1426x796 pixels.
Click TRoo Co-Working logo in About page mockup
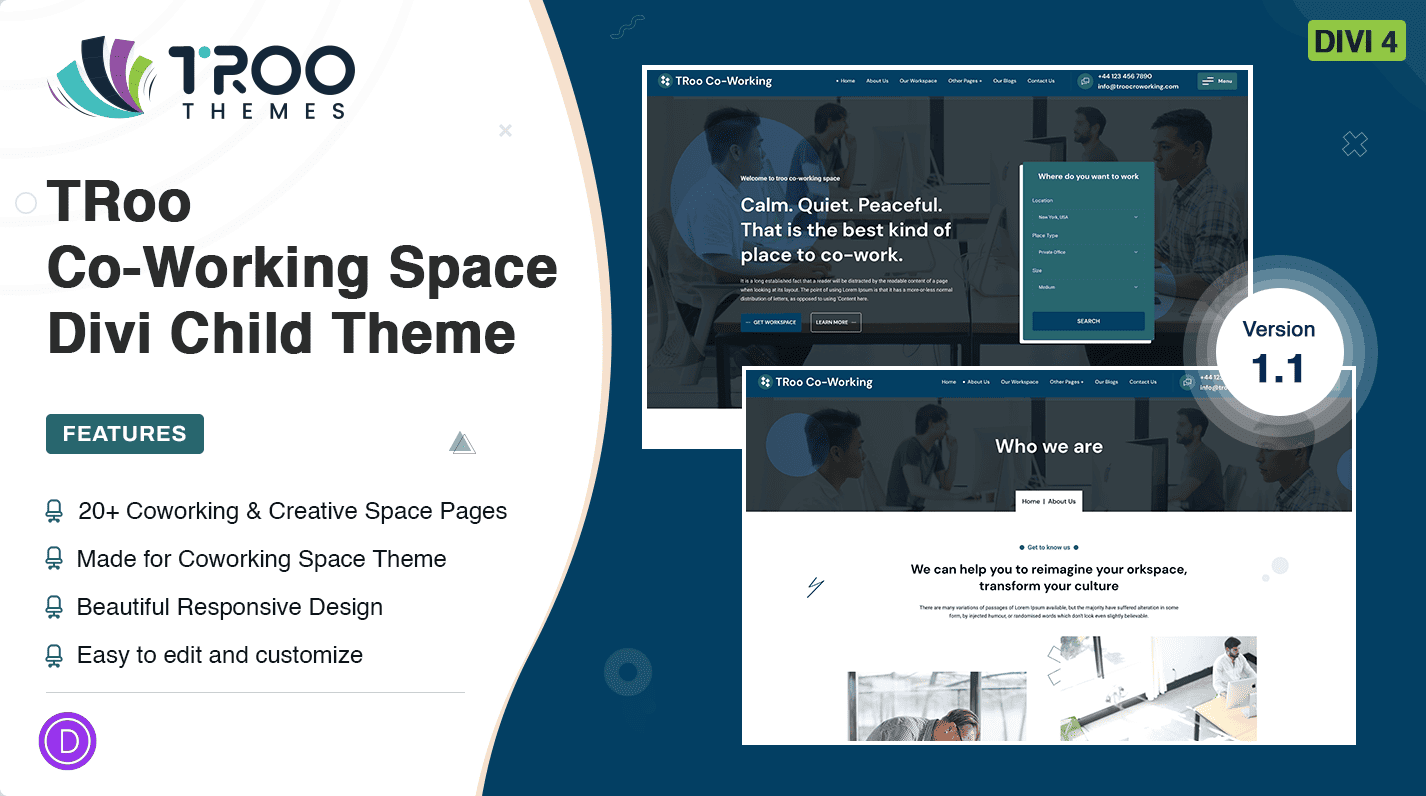(816, 382)
